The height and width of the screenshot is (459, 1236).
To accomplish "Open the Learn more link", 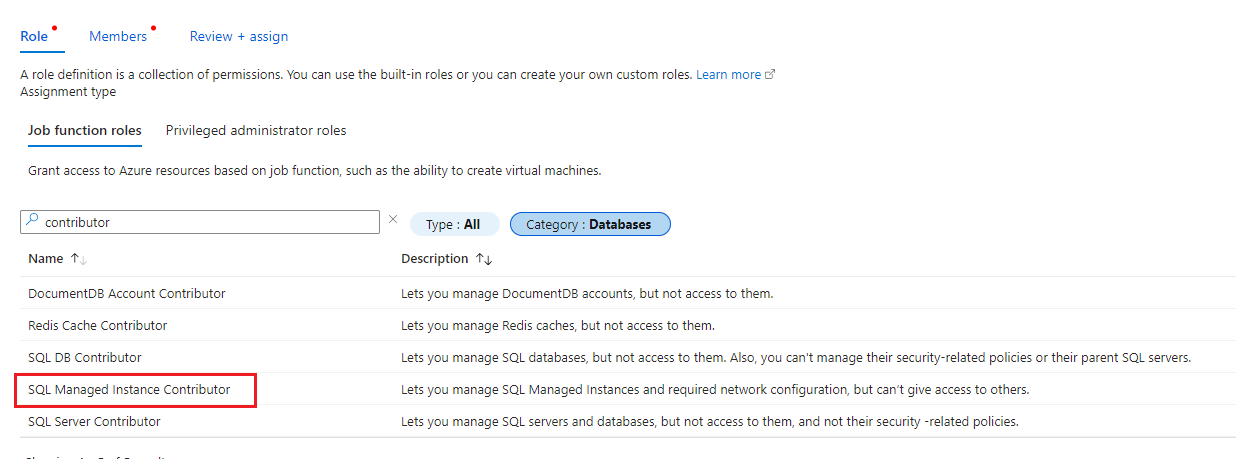I will [x=728, y=75].
